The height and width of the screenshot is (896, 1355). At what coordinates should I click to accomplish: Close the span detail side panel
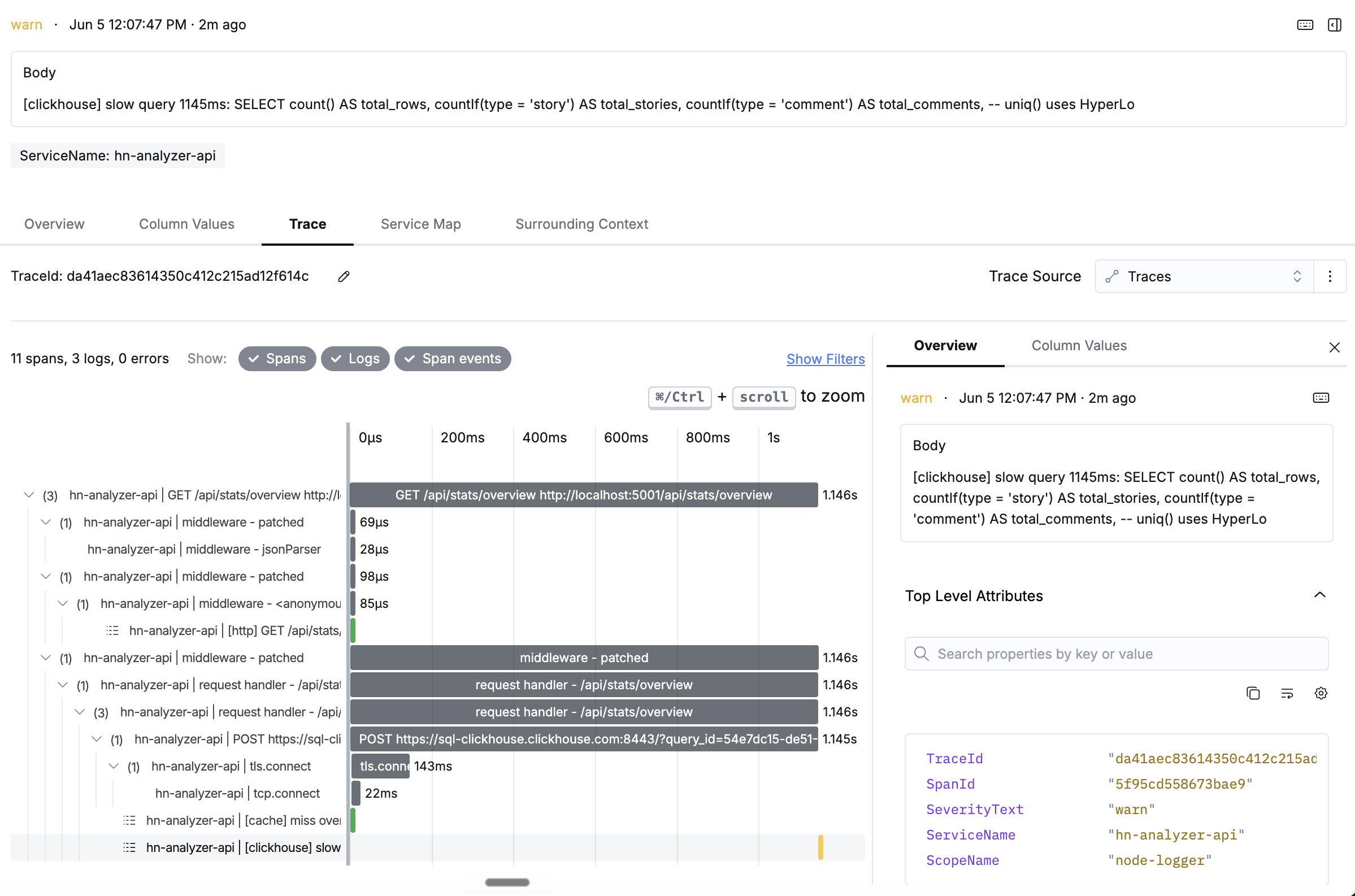point(1335,347)
